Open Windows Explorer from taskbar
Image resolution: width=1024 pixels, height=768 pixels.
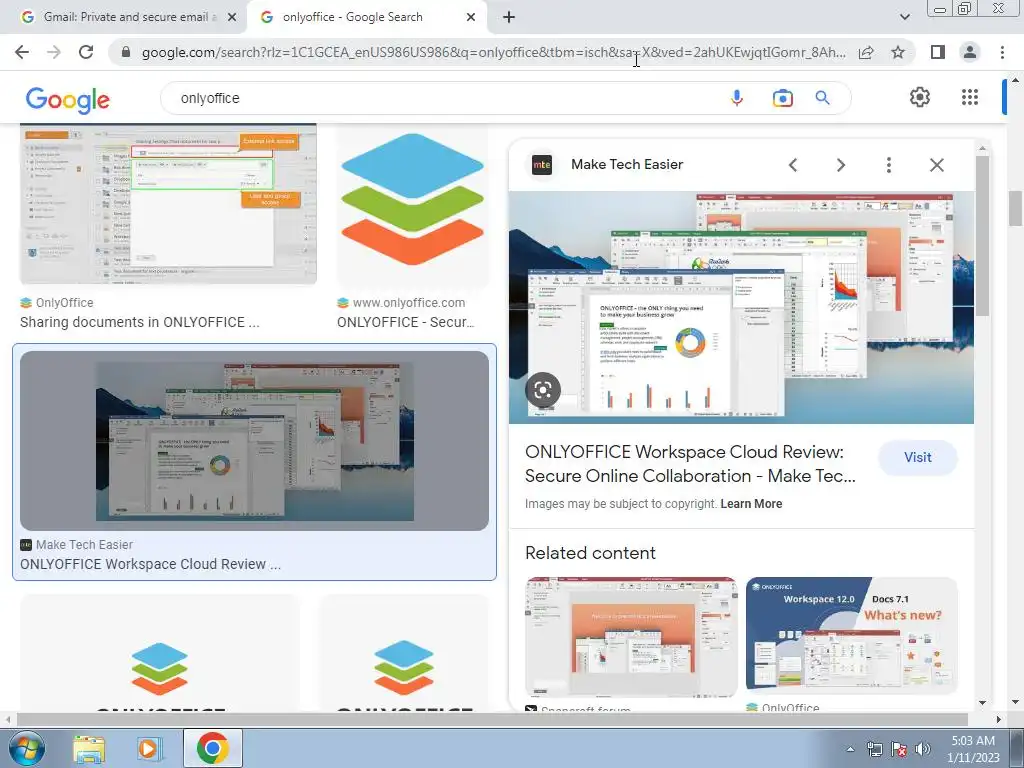89,748
